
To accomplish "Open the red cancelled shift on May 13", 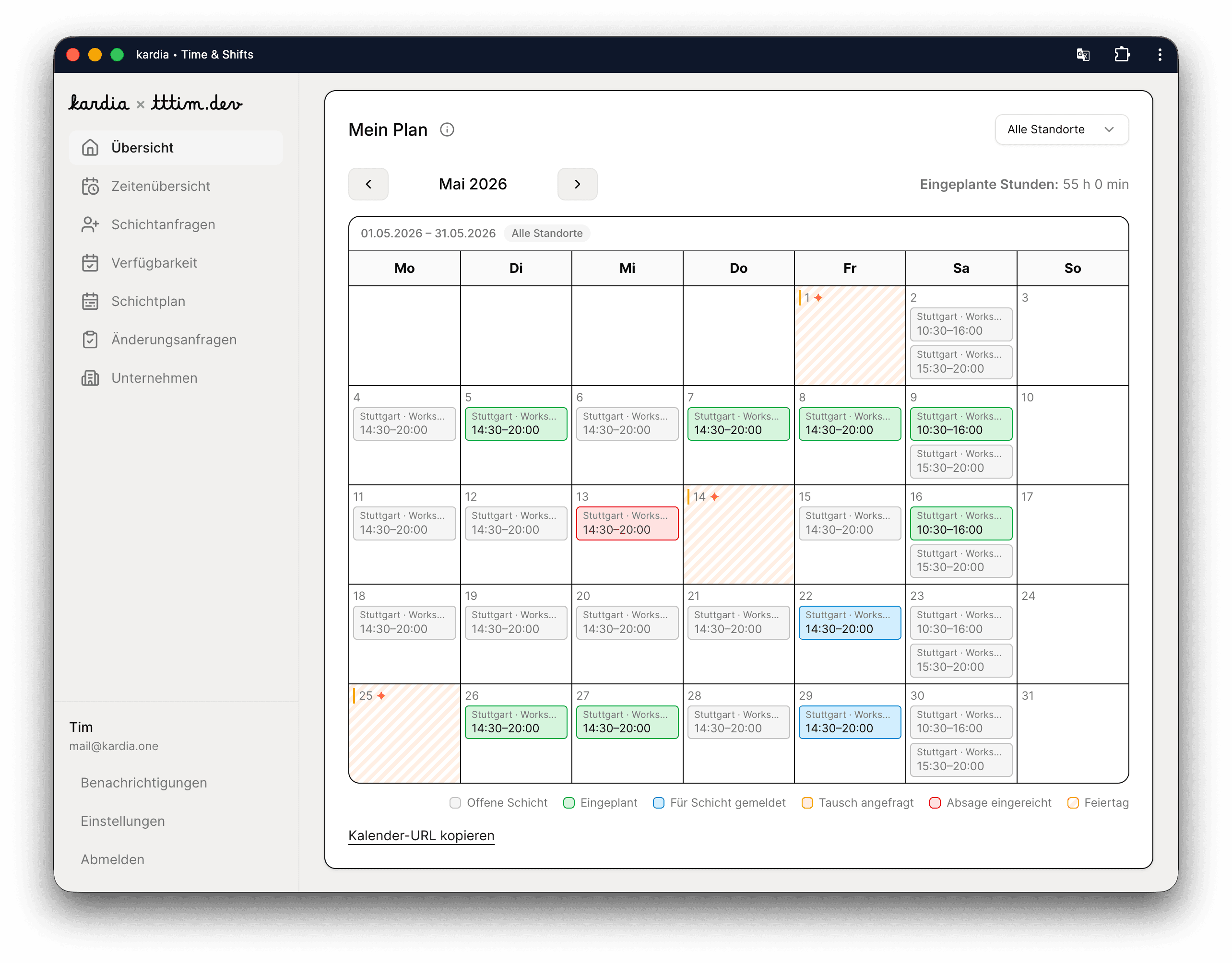I will [x=627, y=523].
